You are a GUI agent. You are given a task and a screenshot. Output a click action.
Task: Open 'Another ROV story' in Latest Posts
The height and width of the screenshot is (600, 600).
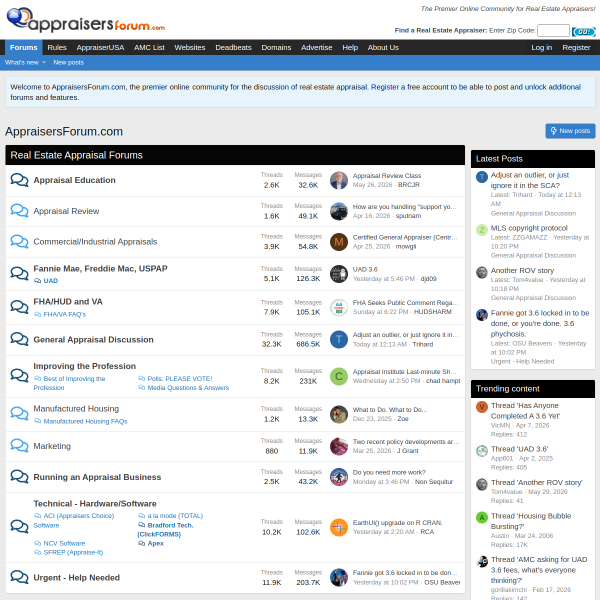coord(522,271)
